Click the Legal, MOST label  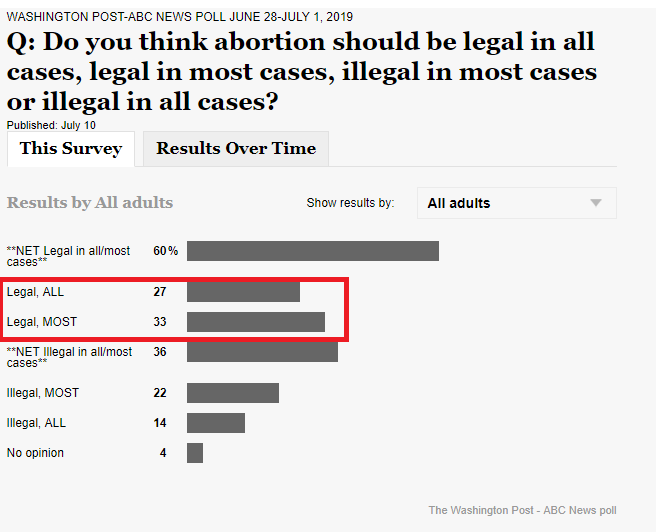tap(42, 322)
